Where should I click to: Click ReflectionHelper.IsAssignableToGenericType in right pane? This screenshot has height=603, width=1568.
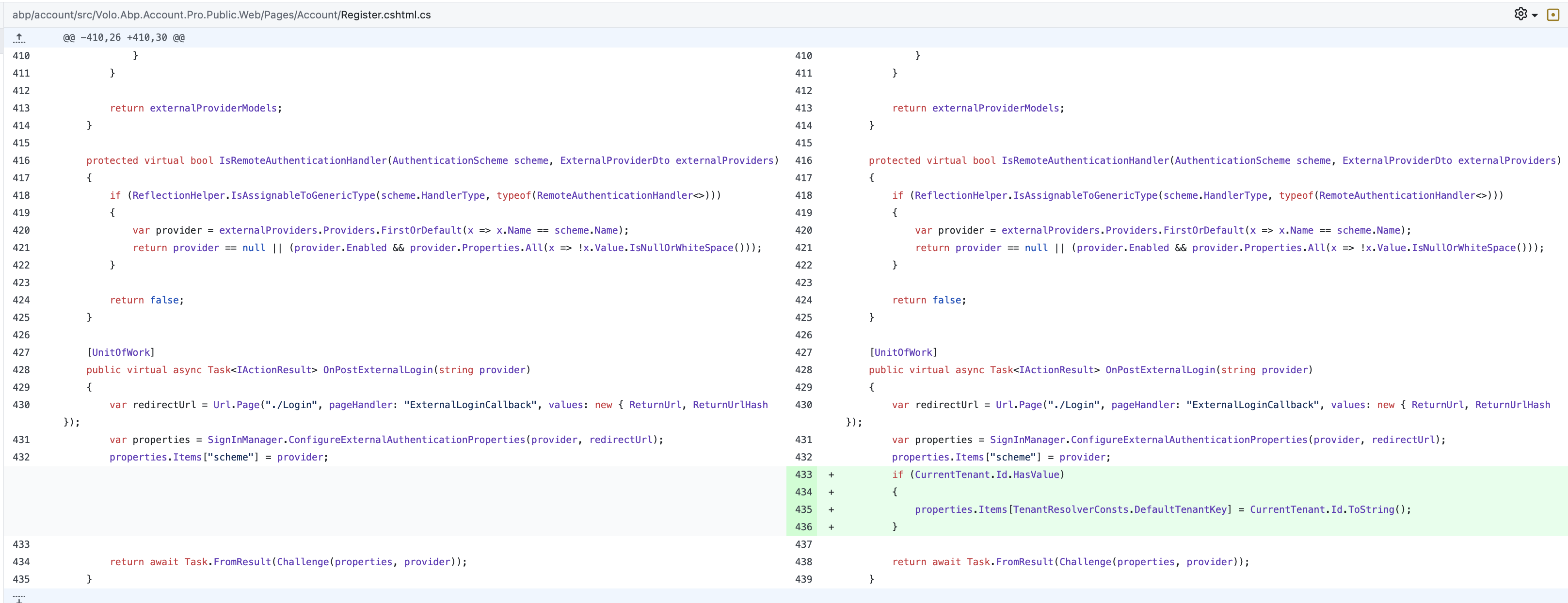pos(1036,196)
